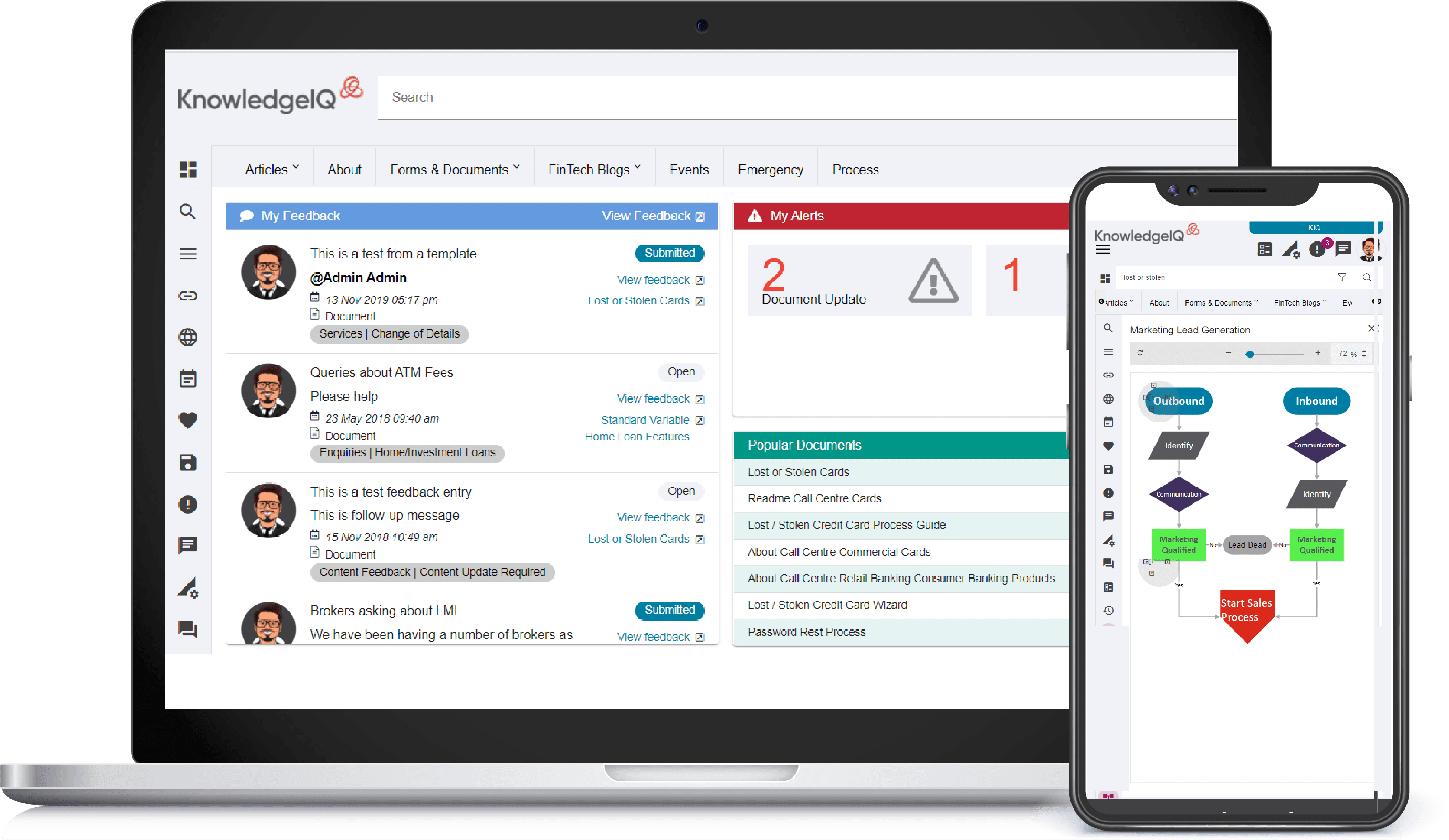Screen dimensions: 1449x840
Task: Tap the dashboard grid icon left of the phone search
Action: point(1105,279)
